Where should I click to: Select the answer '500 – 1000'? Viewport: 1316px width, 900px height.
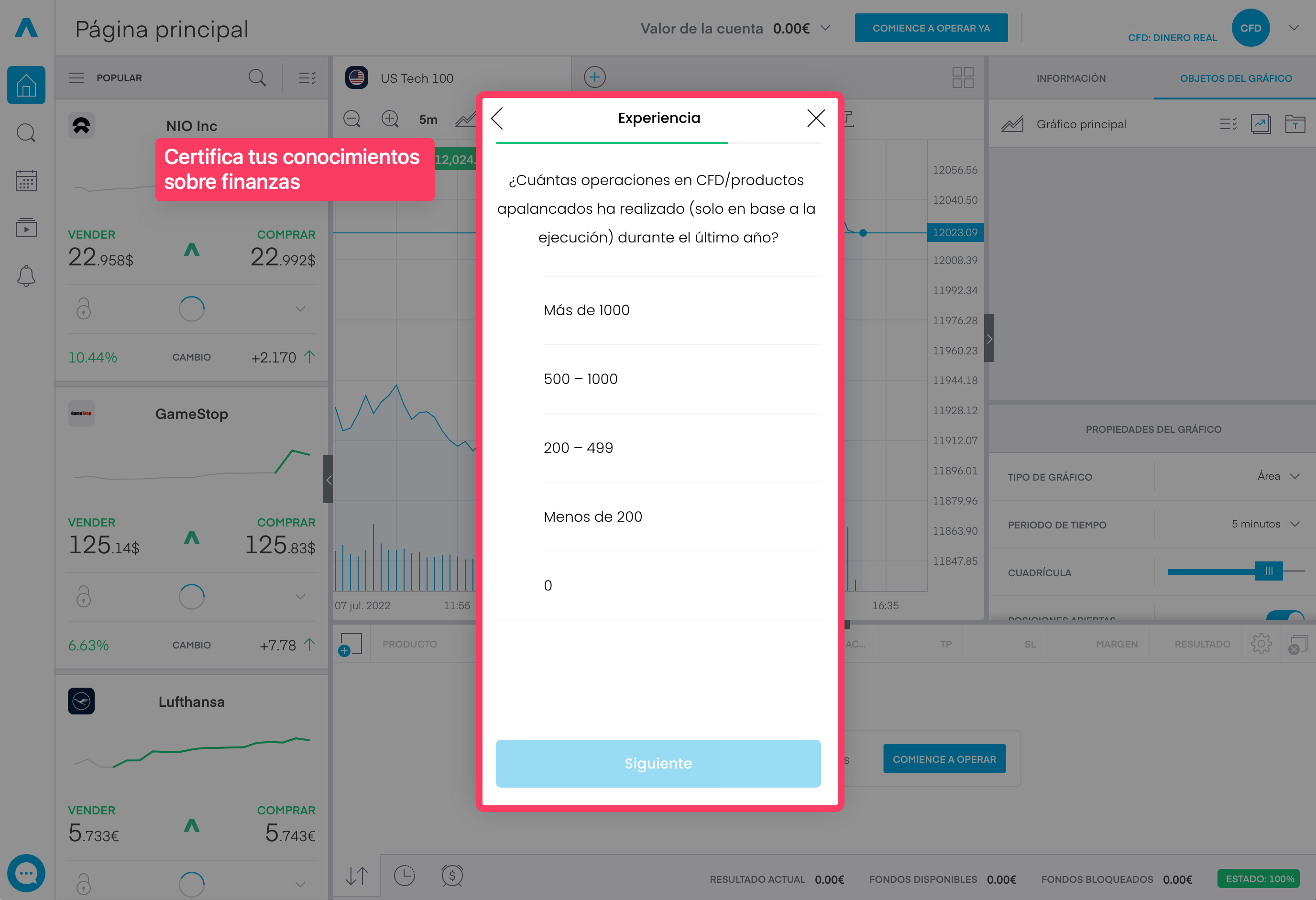point(682,379)
